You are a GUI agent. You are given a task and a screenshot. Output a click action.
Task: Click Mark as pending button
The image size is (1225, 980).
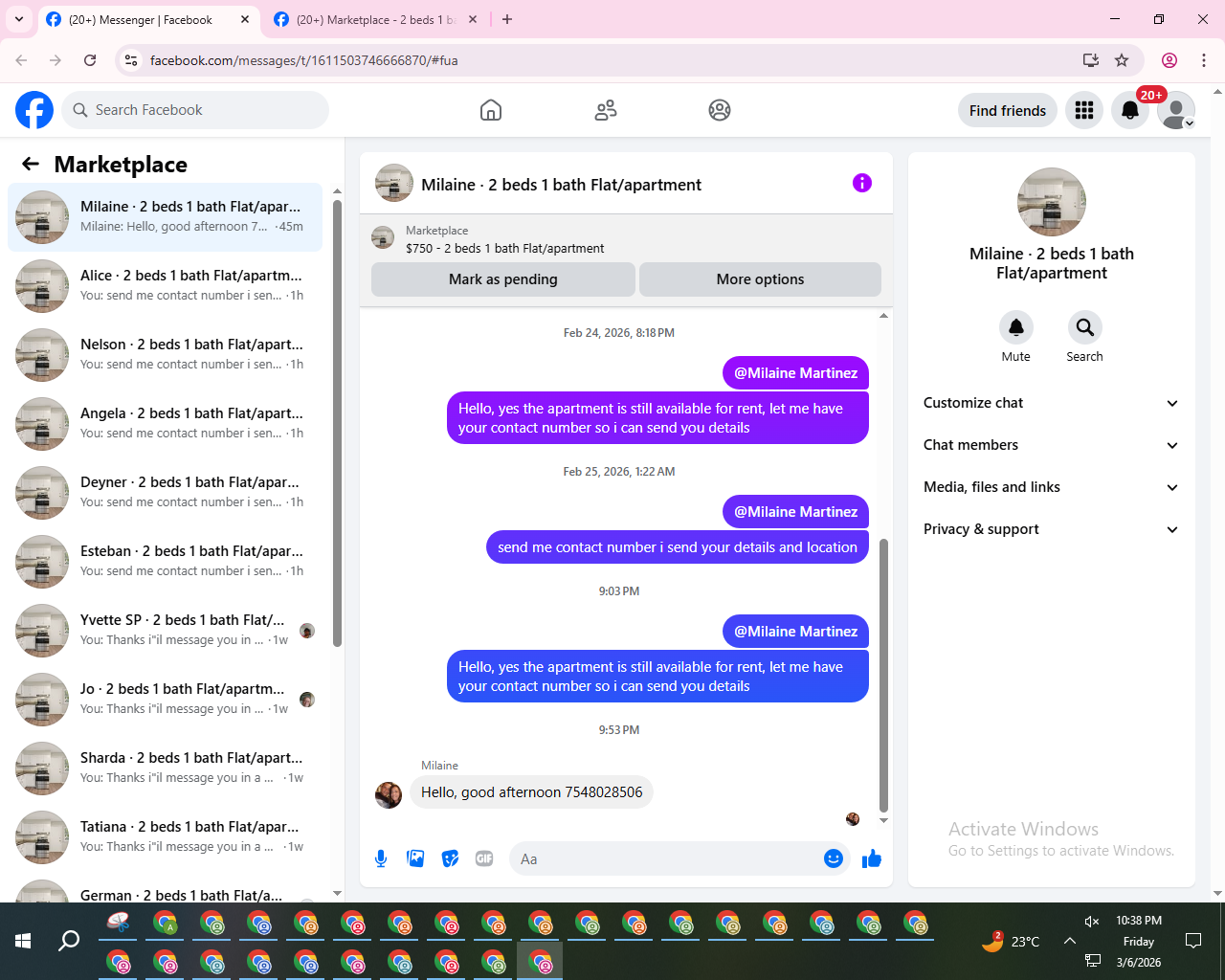[503, 279]
